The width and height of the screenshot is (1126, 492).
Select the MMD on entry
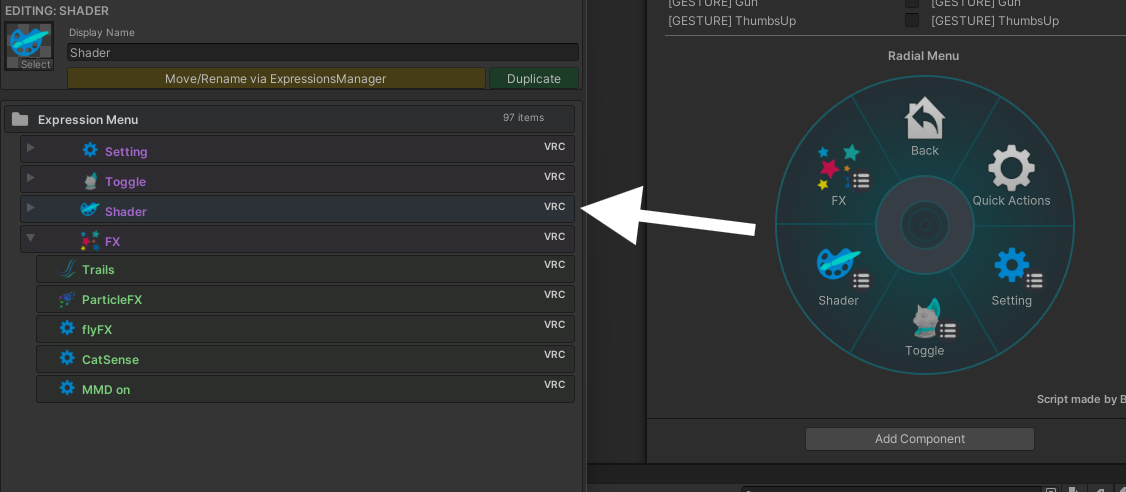point(305,389)
